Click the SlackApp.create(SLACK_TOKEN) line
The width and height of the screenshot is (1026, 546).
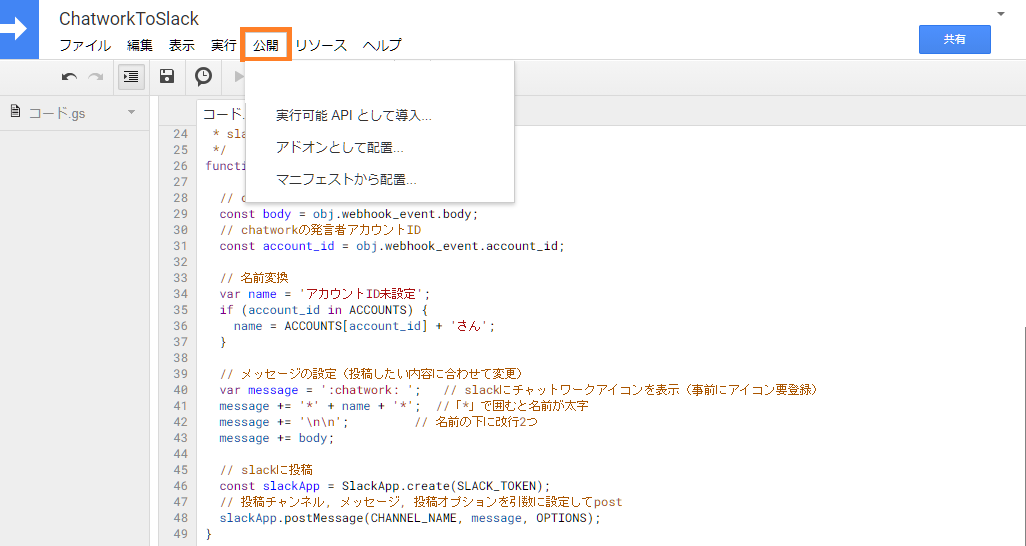click(x=385, y=486)
